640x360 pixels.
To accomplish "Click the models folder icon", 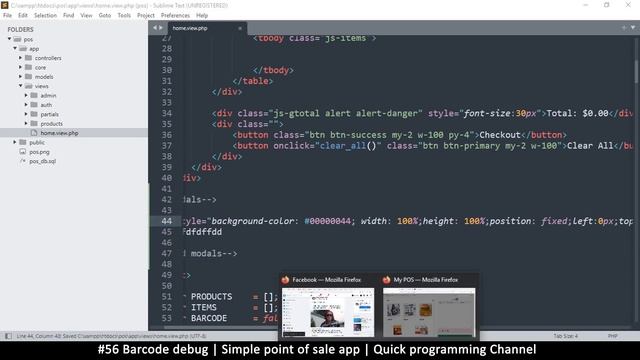I will pyautogui.click(x=29, y=77).
